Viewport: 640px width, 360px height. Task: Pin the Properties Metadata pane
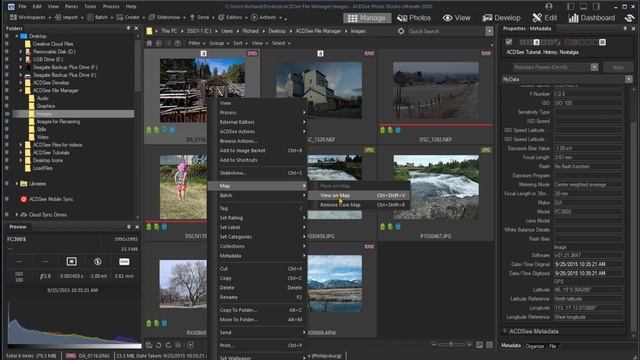point(625,28)
